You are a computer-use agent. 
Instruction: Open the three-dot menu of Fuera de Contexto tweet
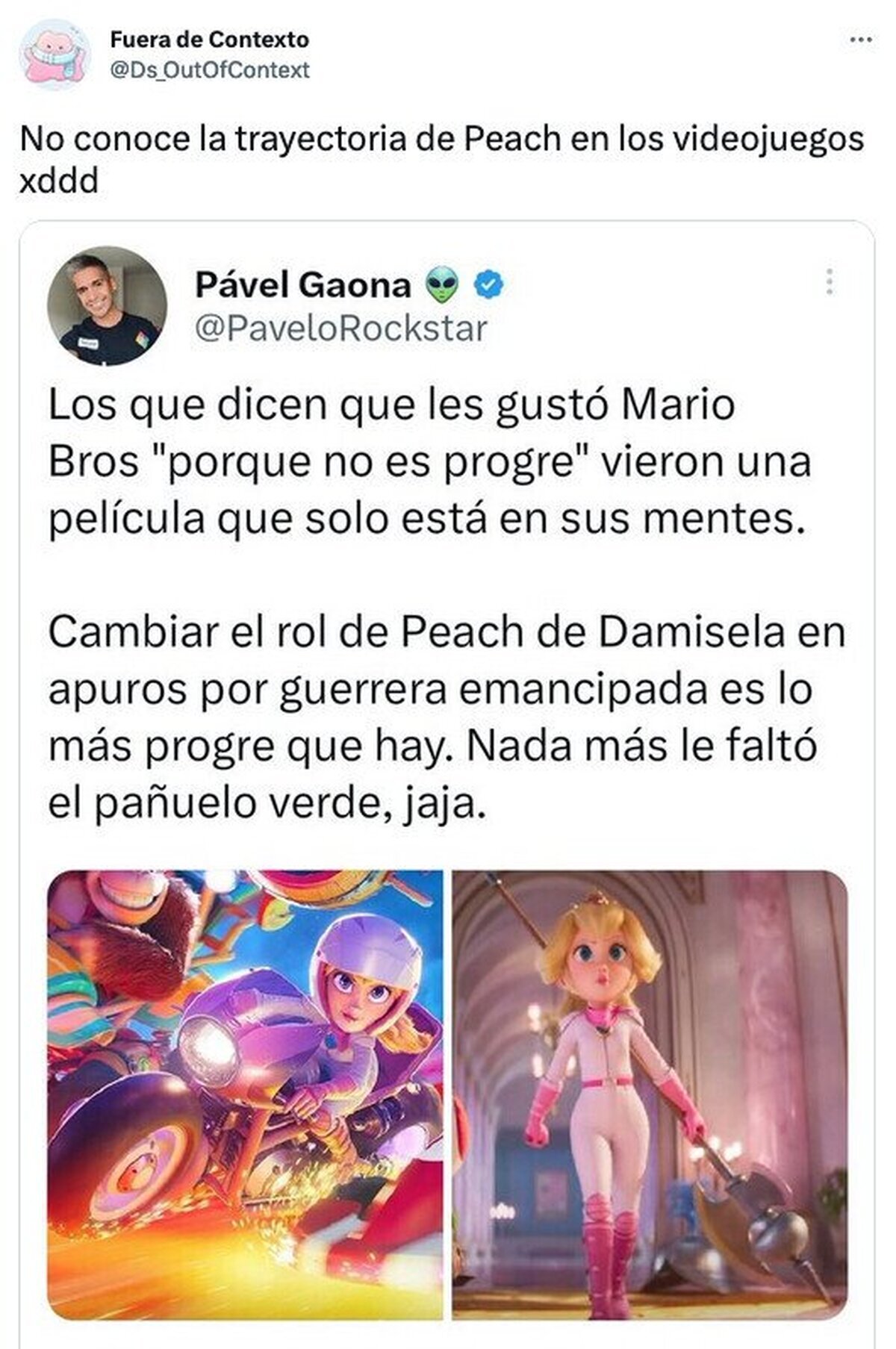861,40
